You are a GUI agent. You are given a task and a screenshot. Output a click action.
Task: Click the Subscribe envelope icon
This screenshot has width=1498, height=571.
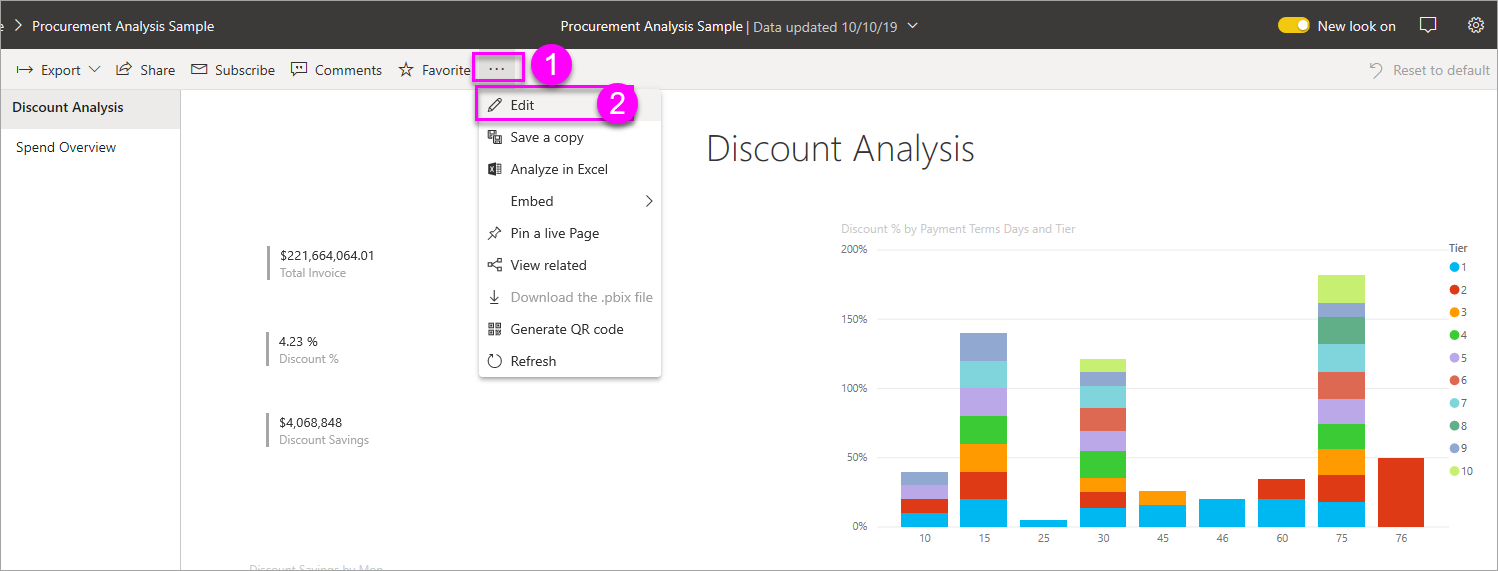click(199, 70)
